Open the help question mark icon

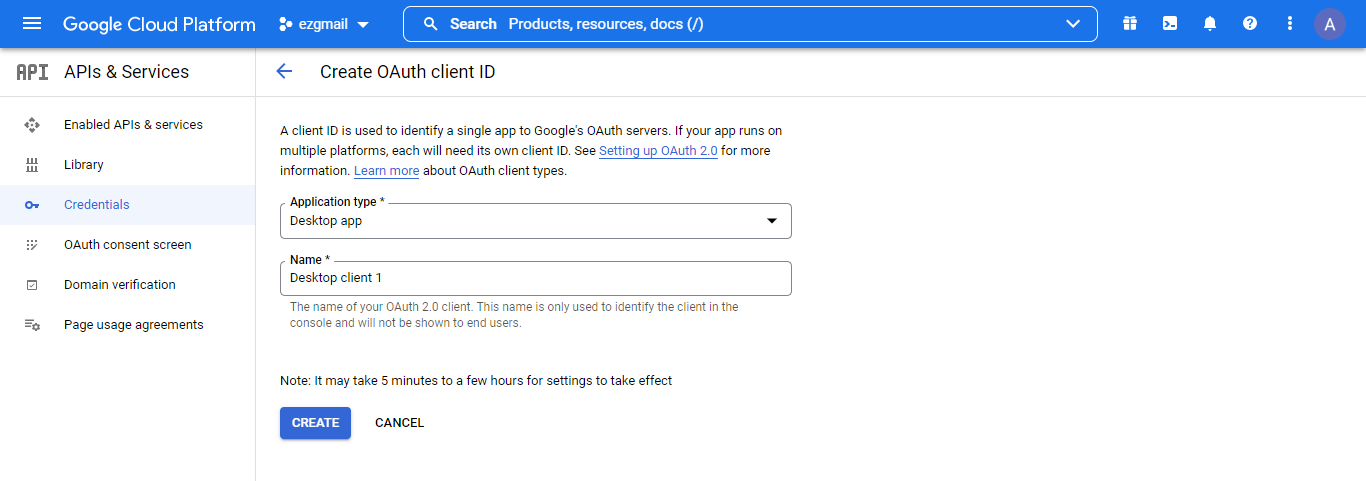1250,24
